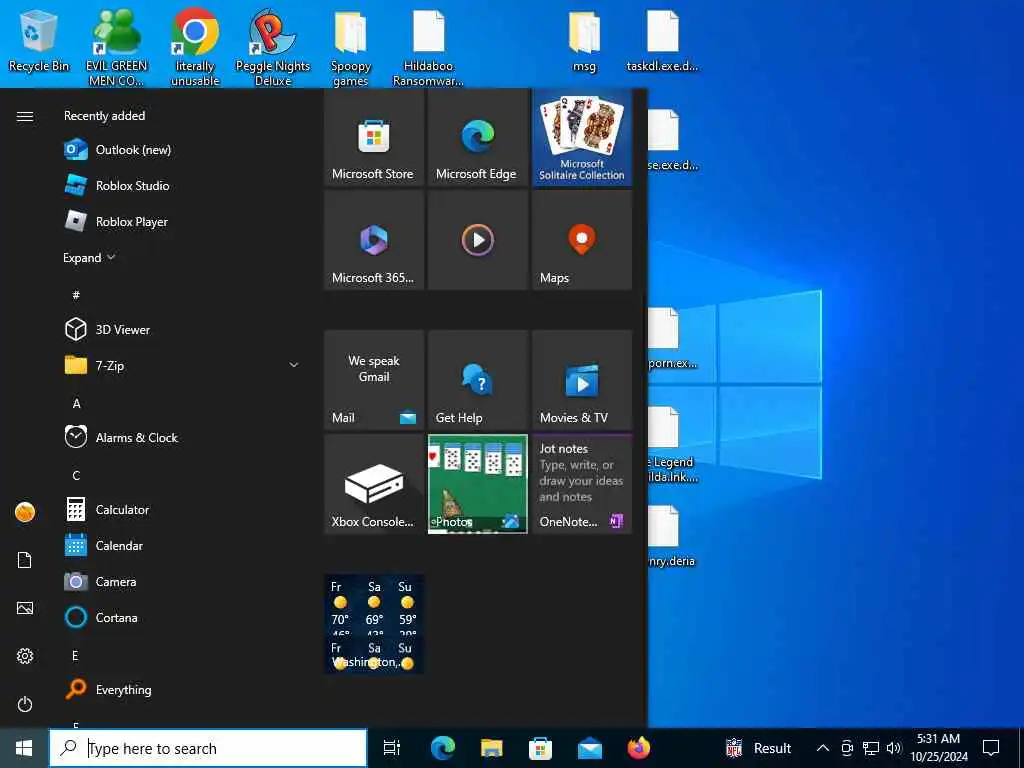
Task: Open the Xbox Console tile
Action: point(374,484)
